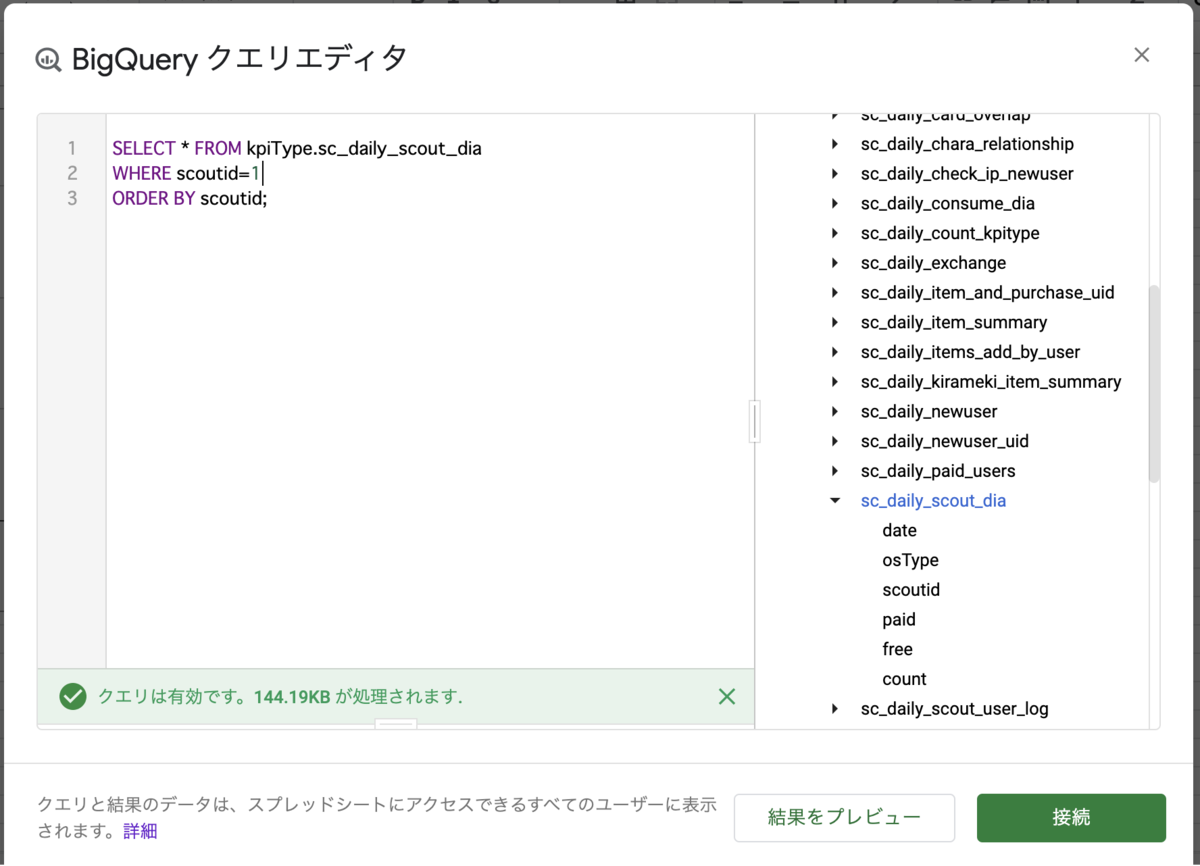Expand sc_daily_exchange table

click(835, 263)
